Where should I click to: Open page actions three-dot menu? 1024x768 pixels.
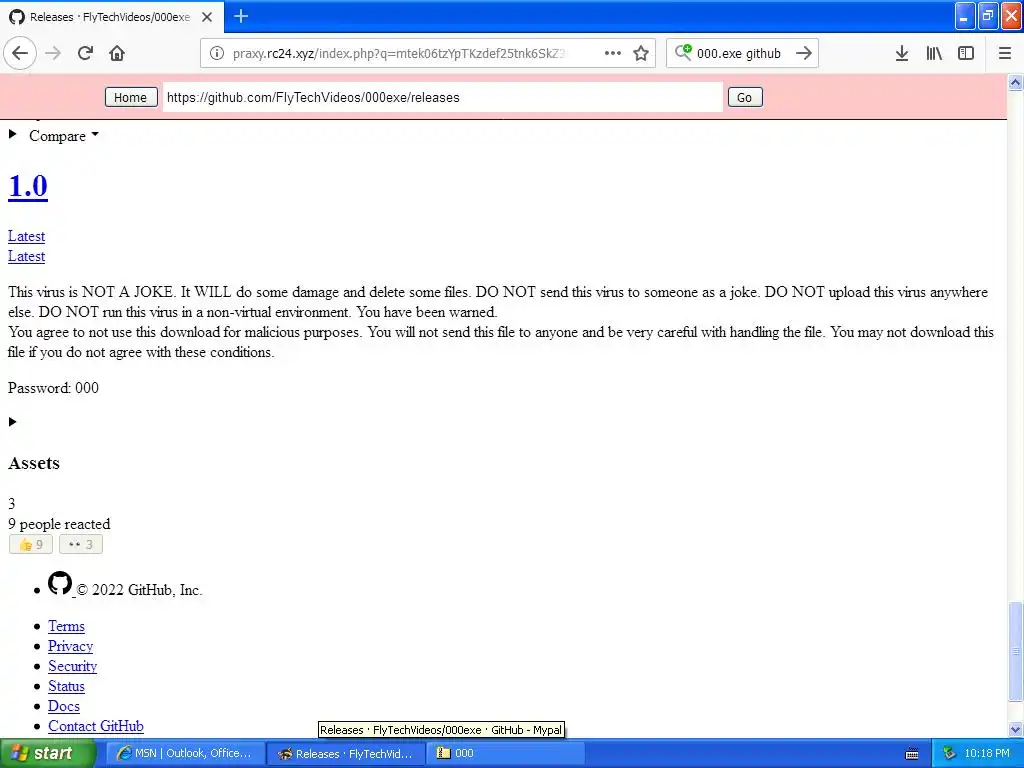tap(613, 54)
